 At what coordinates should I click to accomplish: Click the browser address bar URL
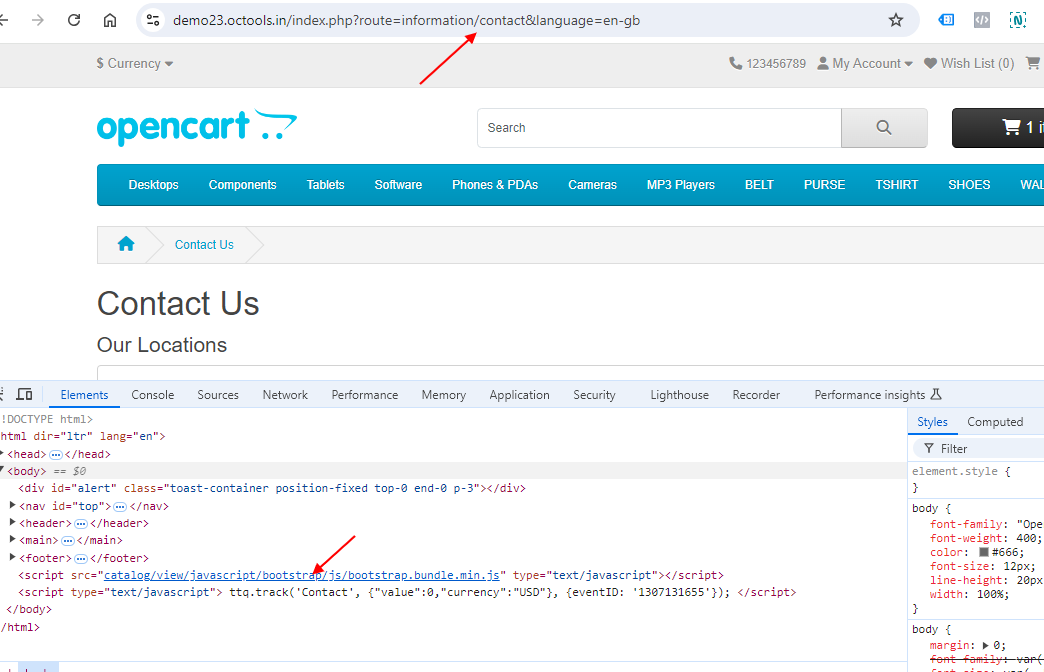[406, 20]
